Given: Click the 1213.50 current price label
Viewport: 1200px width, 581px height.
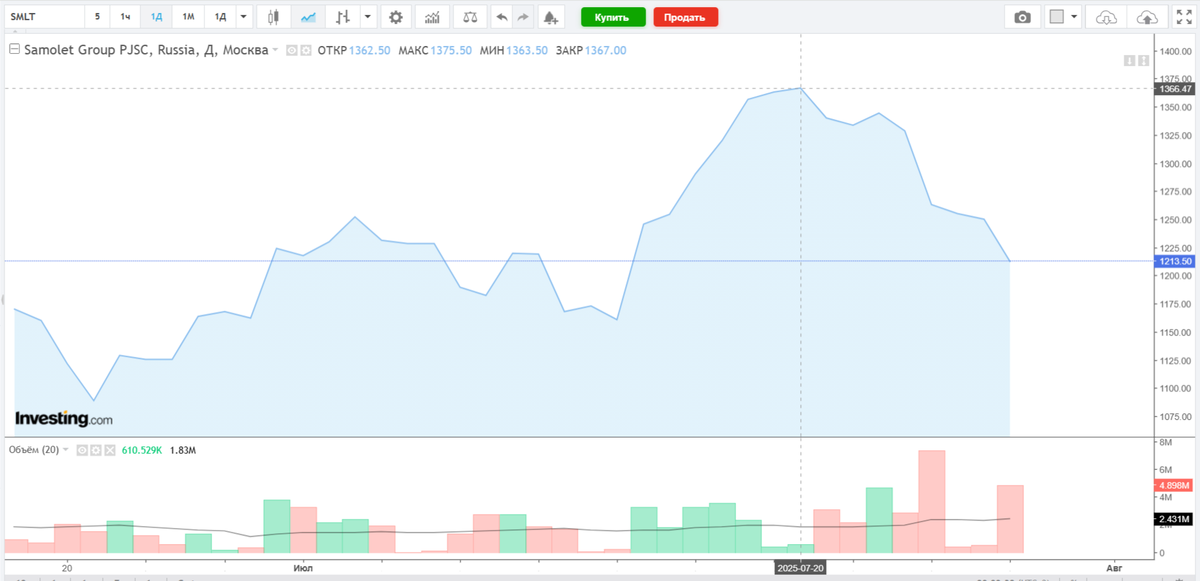Looking at the screenshot, I should (x=1175, y=261).
